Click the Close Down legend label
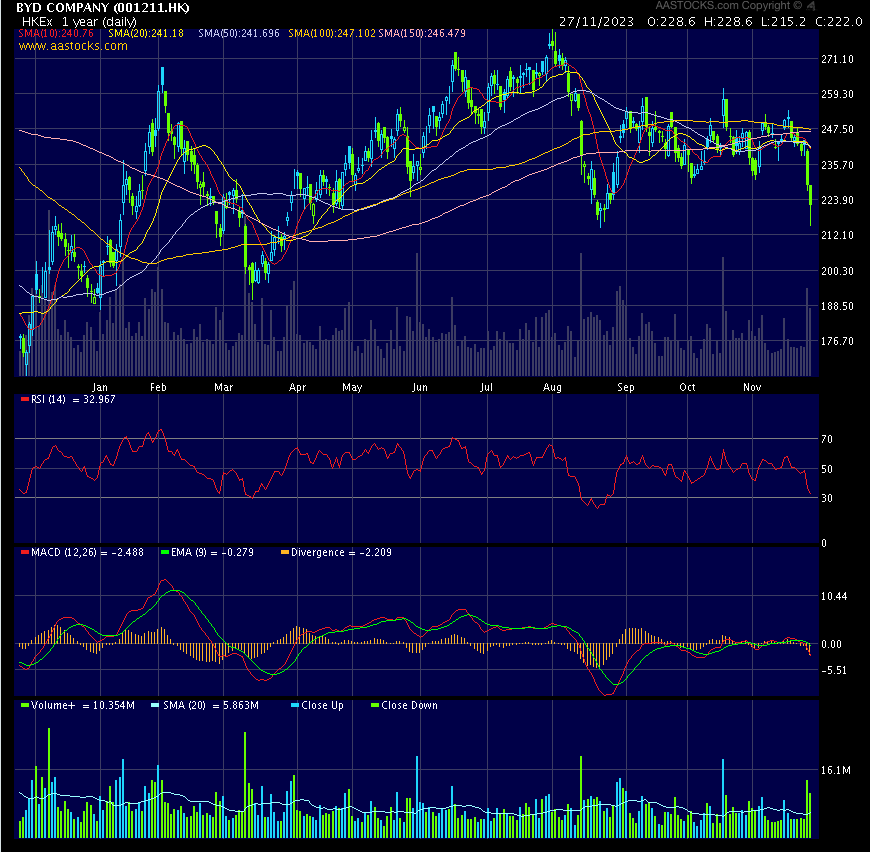The height and width of the screenshot is (852, 870). click(x=409, y=706)
